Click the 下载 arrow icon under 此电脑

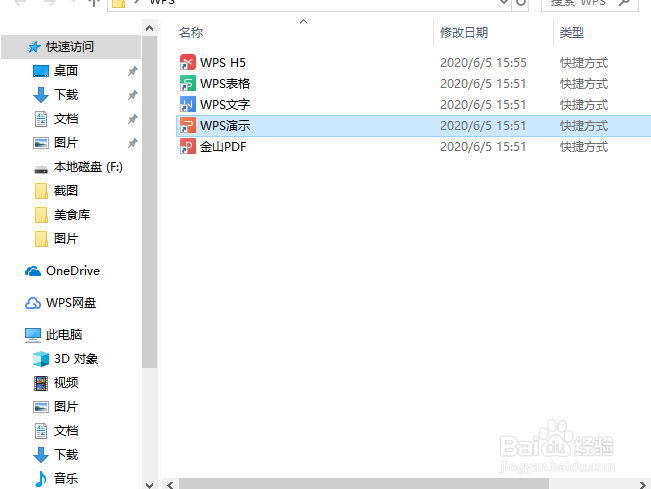click(x=41, y=455)
